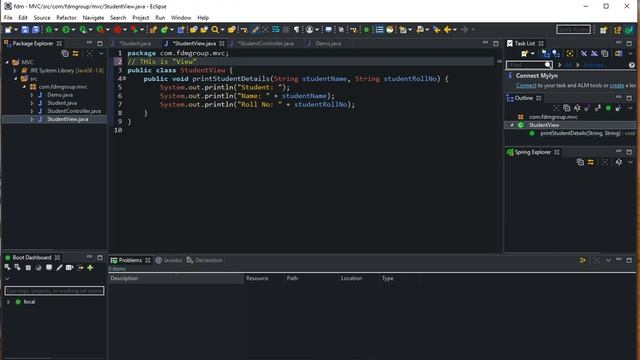
Task: Collapse StudentView class in Outline
Action: coord(511,125)
